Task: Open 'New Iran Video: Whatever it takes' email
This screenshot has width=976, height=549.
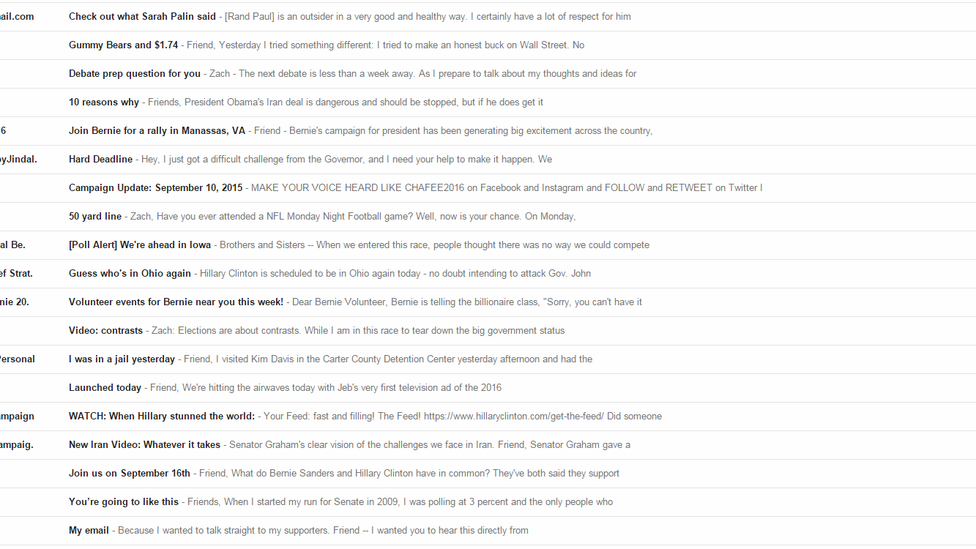Action: pos(488,445)
